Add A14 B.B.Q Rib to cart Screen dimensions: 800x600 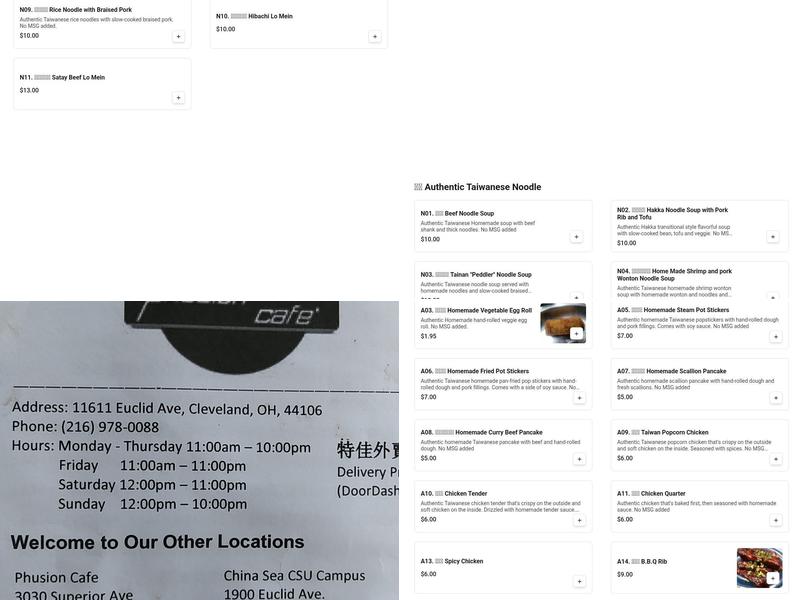[x=772, y=577]
